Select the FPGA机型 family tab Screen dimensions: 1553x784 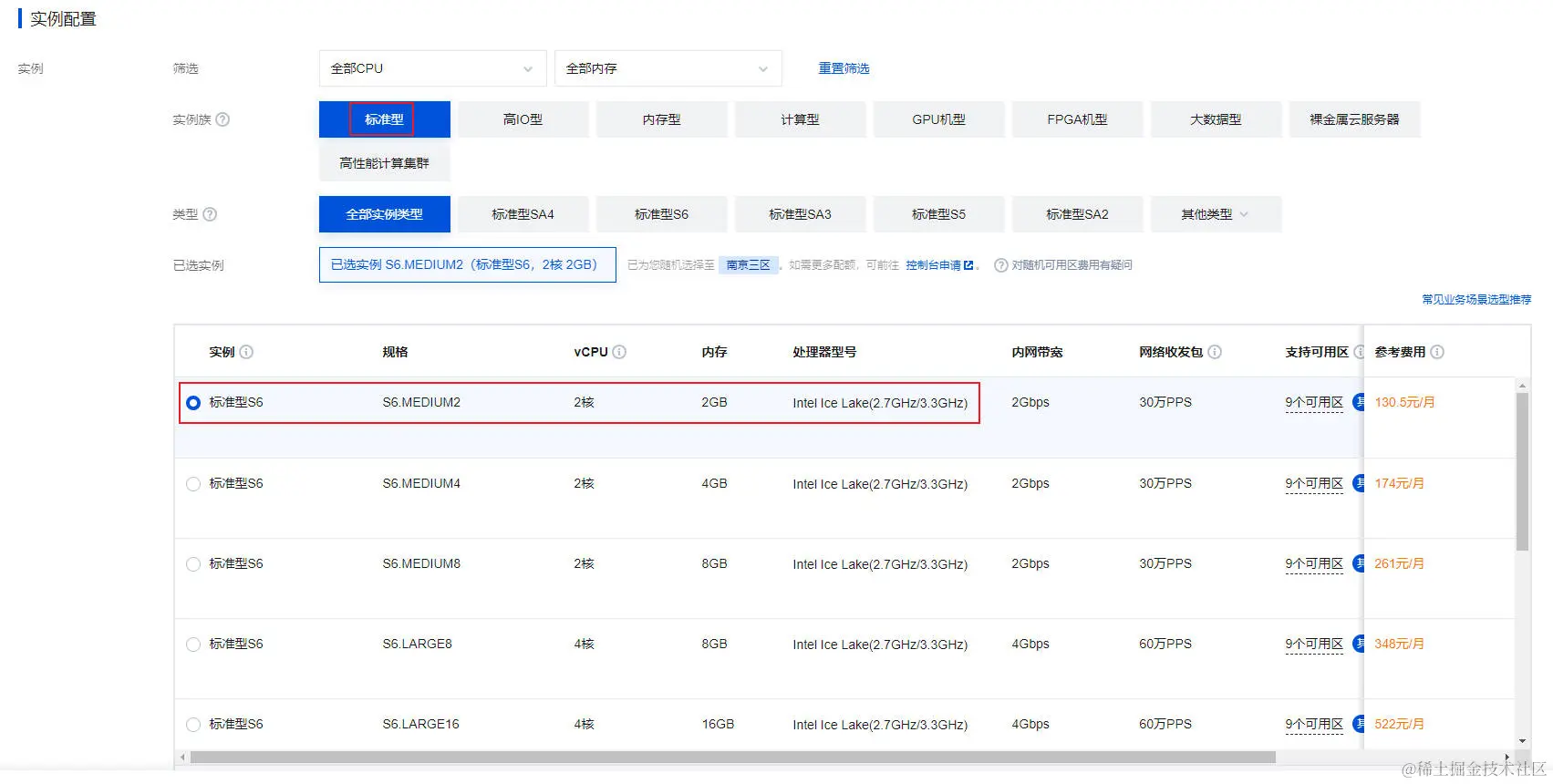pos(1078,119)
